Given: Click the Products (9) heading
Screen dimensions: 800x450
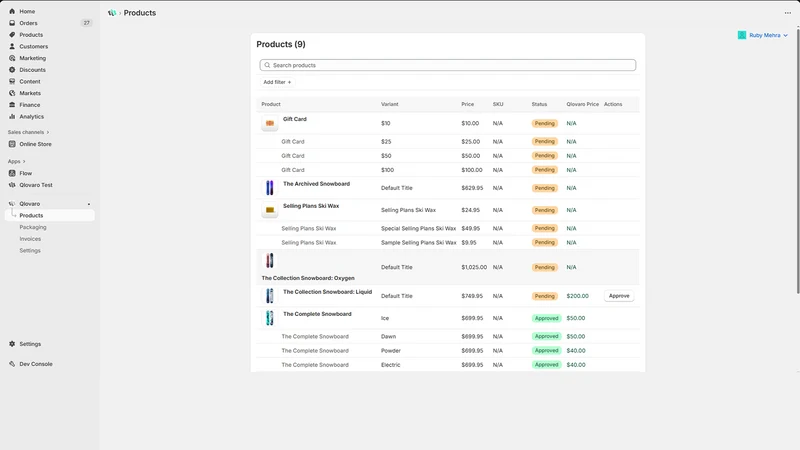Looking at the screenshot, I should pyautogui.click(x=281, y=44).
